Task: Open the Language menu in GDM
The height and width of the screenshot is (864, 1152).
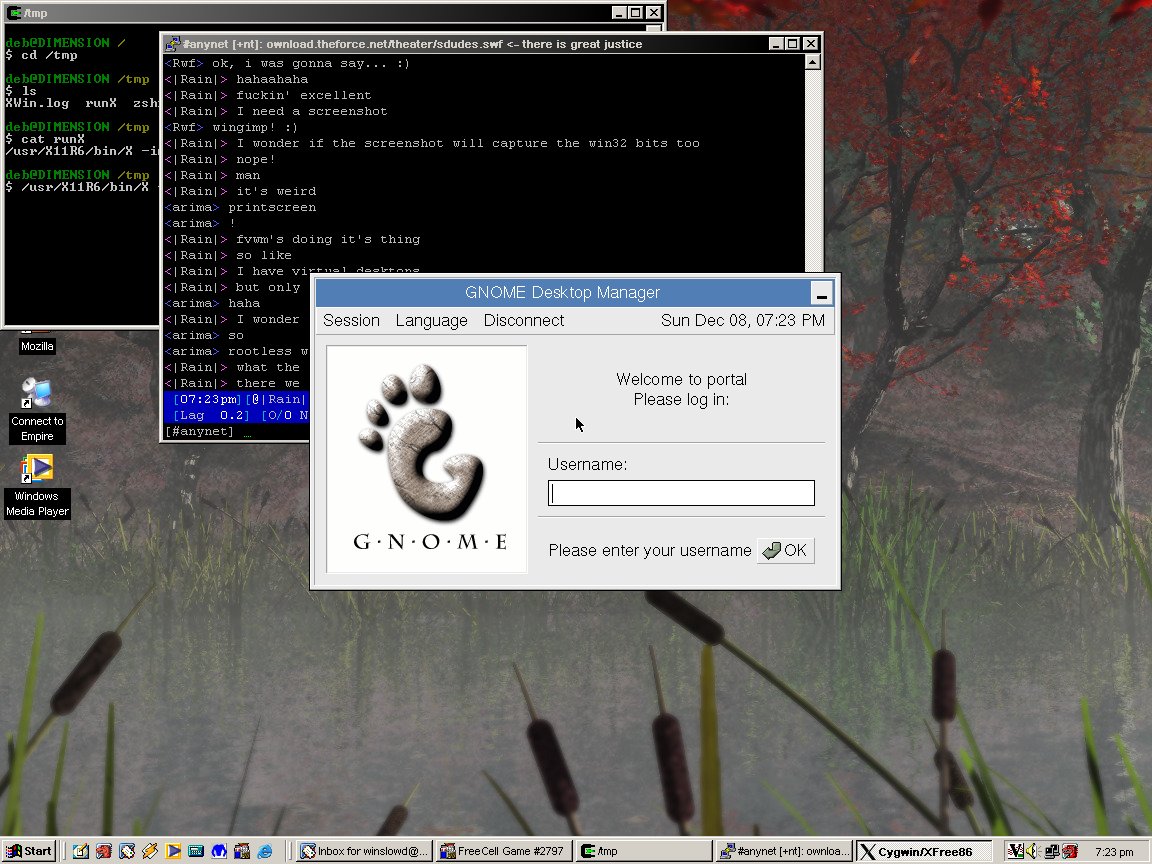Action: [x=431, y=320]
